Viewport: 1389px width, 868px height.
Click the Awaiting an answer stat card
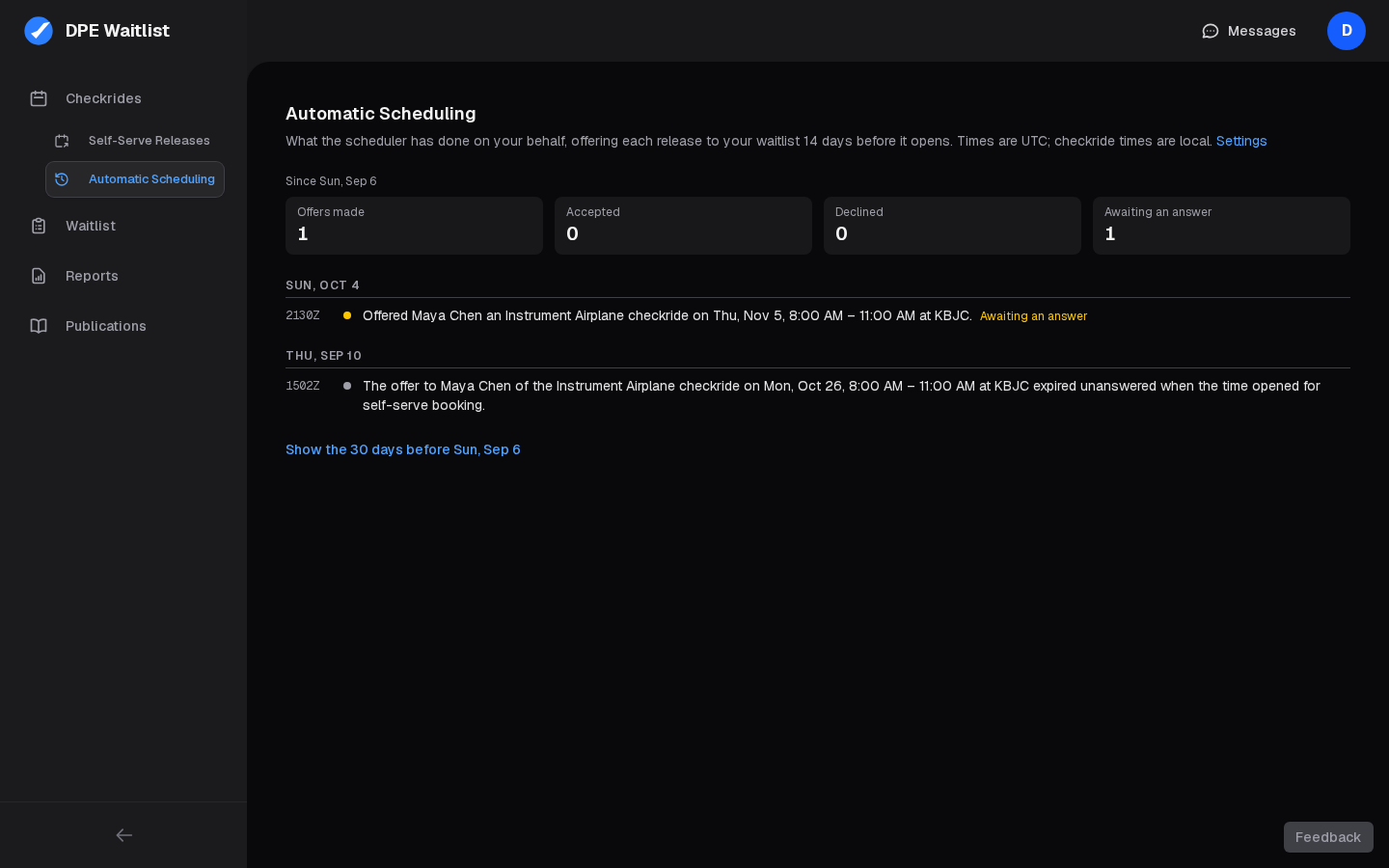coord(1221,226)
